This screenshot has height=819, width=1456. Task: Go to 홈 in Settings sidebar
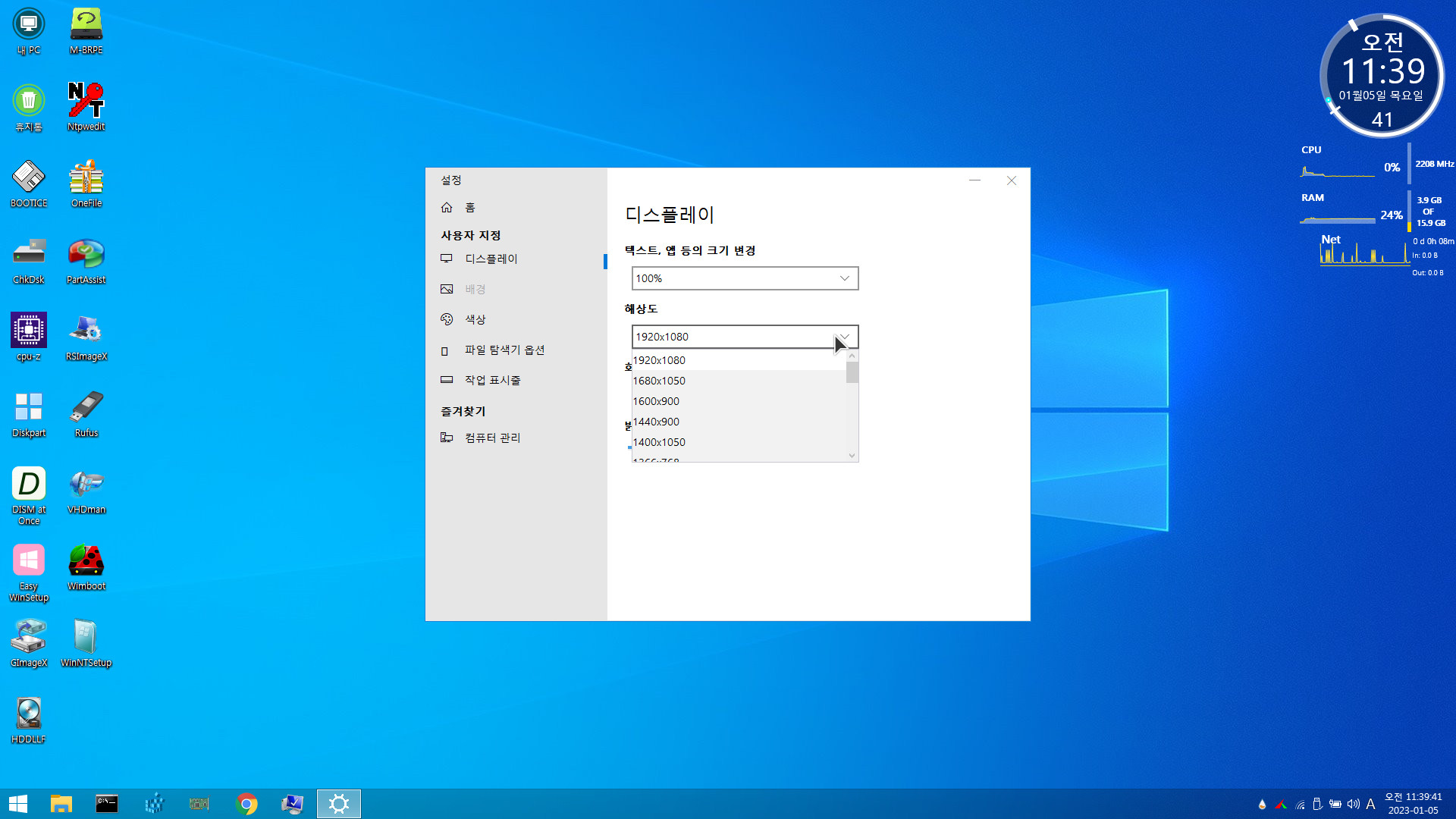(x=516, y=208)
